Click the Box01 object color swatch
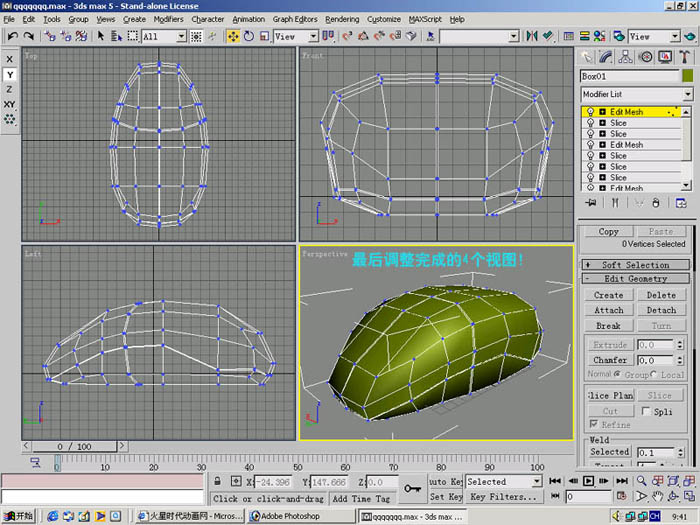This screenshot has width=700, height=525. [x=688, y=76]
